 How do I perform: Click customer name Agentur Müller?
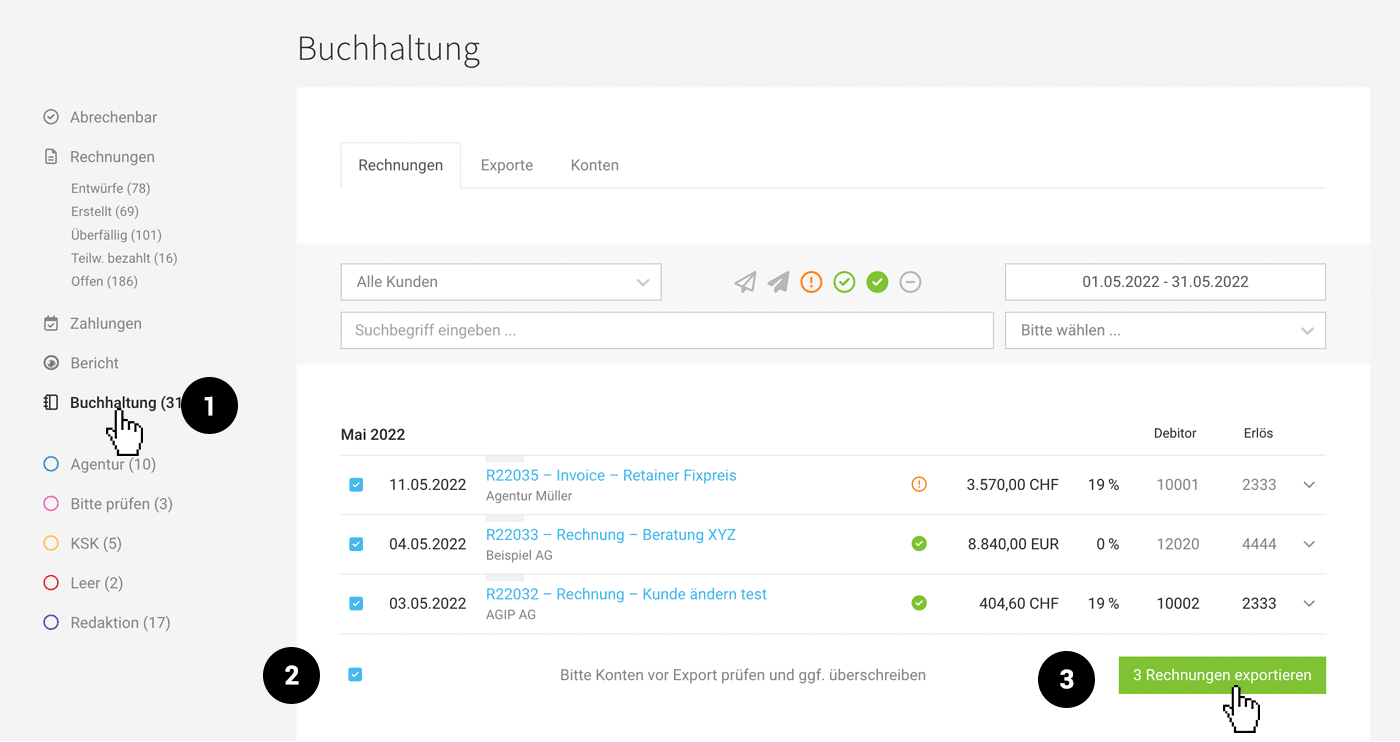click(529, 496)
